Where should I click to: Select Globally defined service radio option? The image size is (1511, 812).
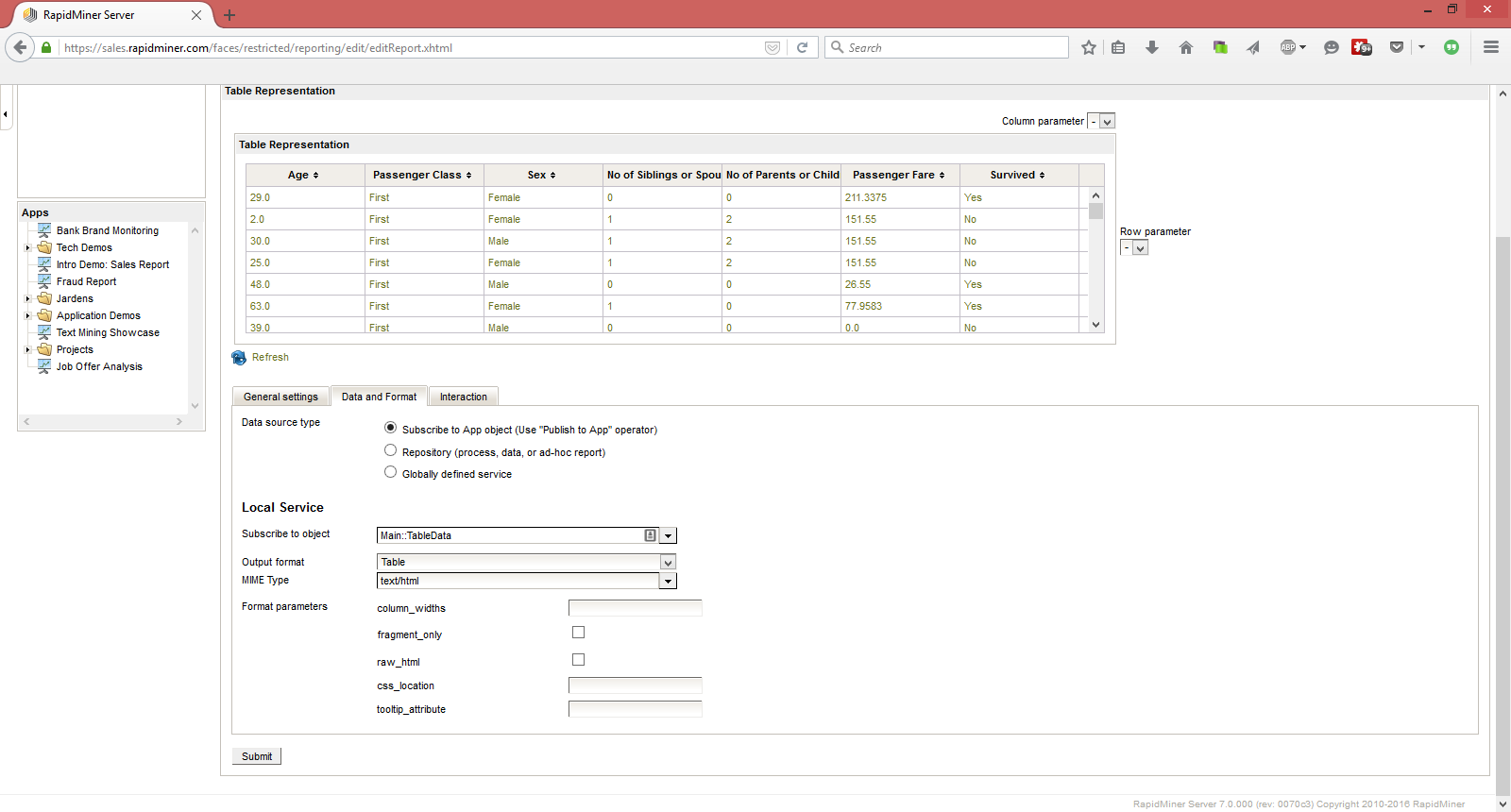(x=390, y=472)
